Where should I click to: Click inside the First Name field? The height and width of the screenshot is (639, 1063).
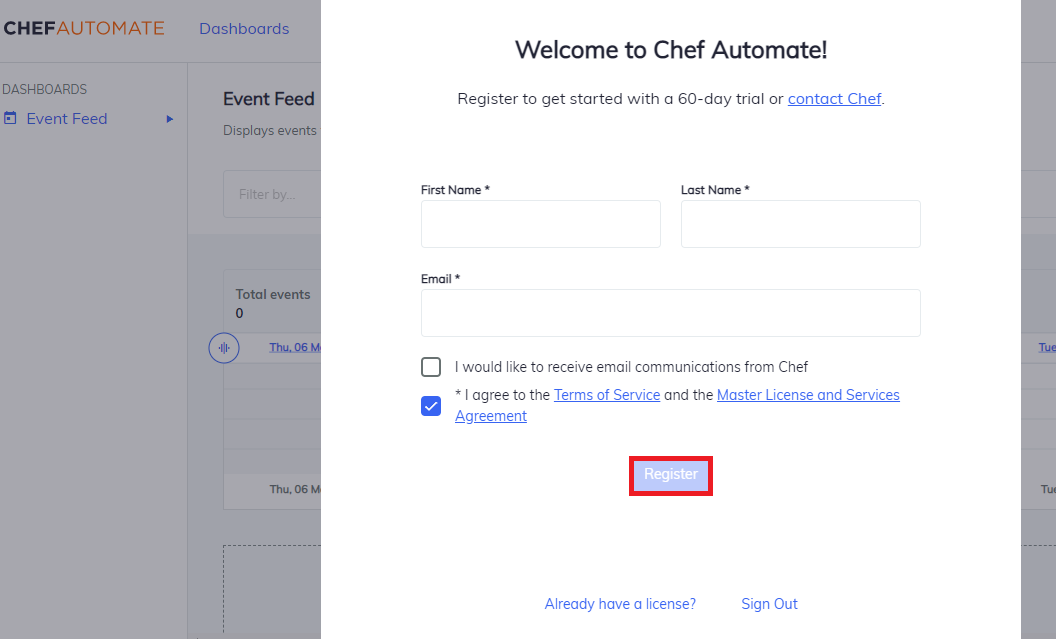coord(540,223)
